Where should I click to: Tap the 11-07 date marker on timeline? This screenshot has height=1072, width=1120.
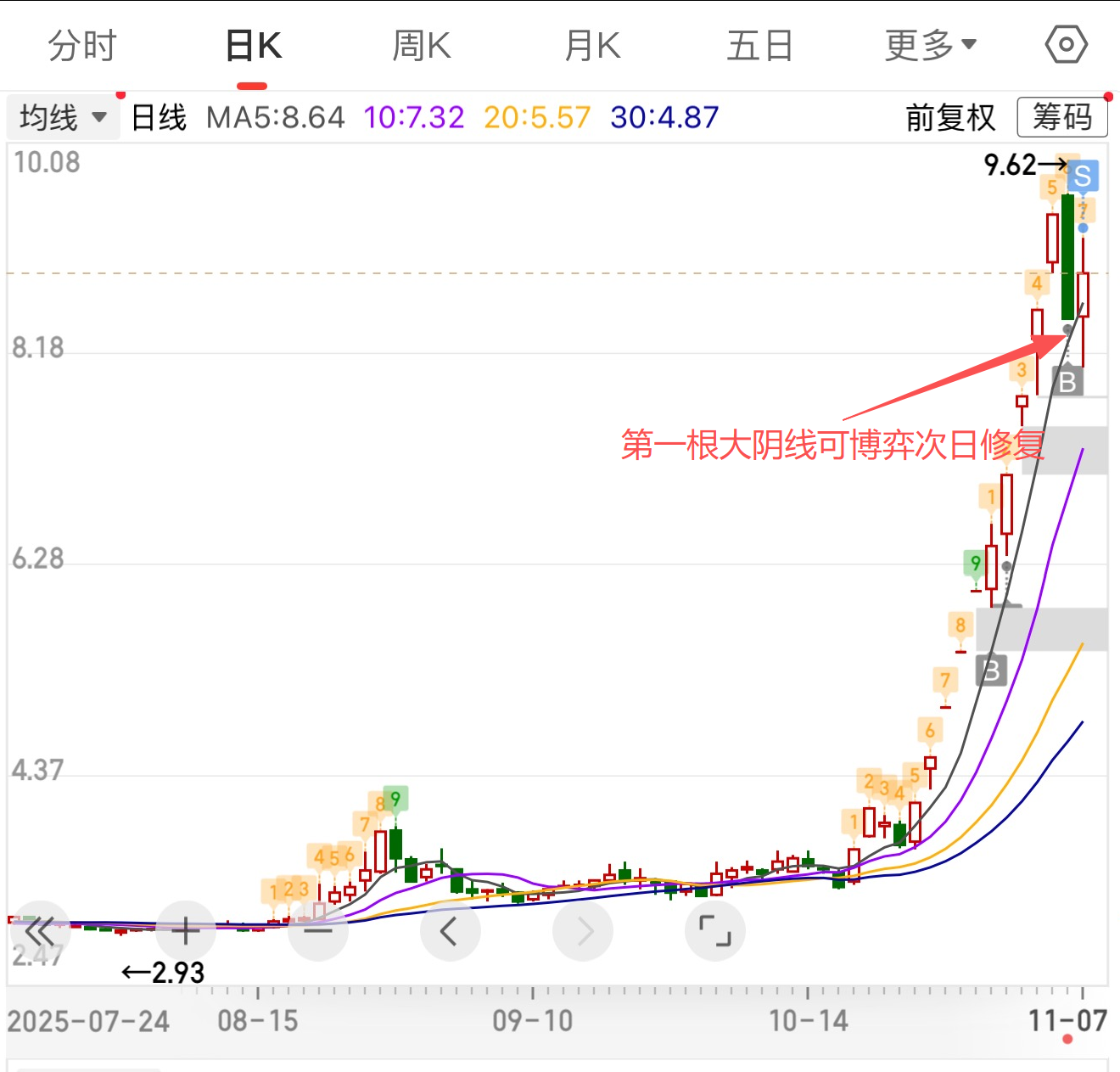click(1067, 1020)
